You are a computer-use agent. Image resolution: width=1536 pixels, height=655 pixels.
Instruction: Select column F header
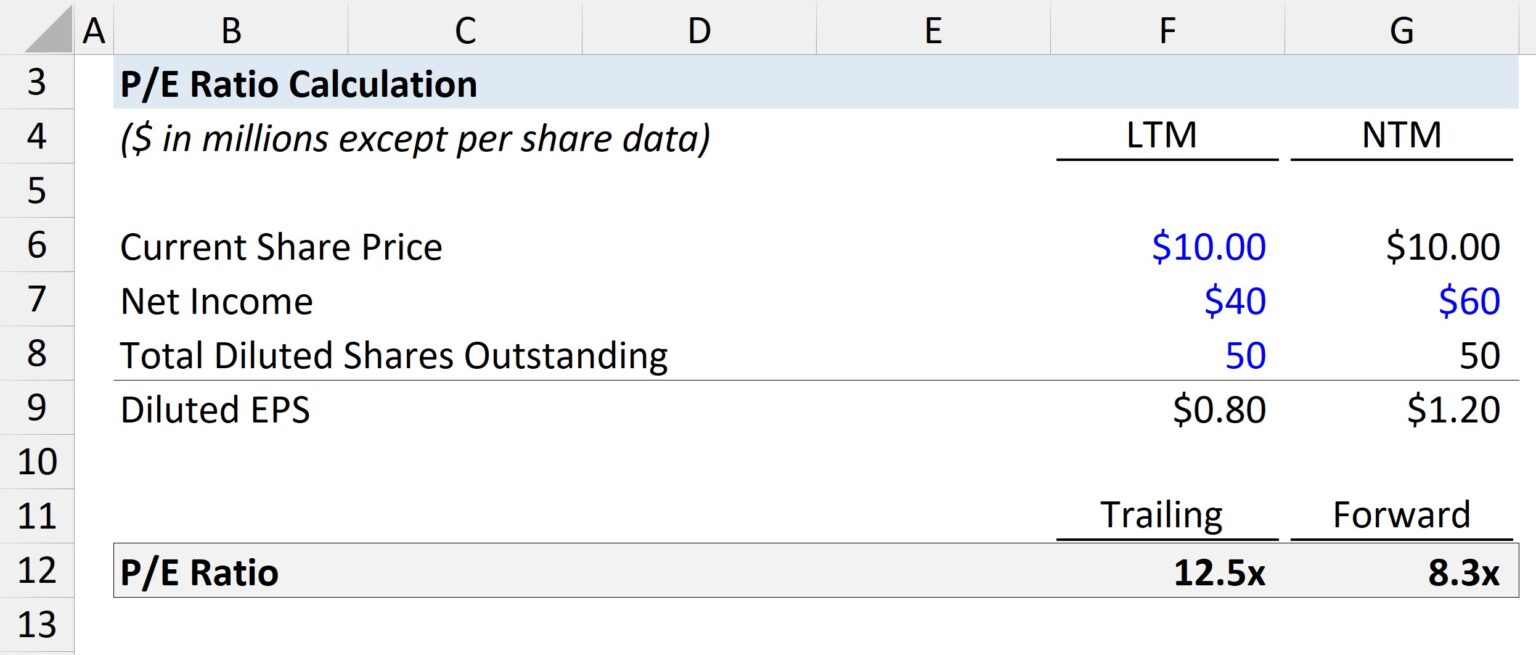[x=1167, y=29]
